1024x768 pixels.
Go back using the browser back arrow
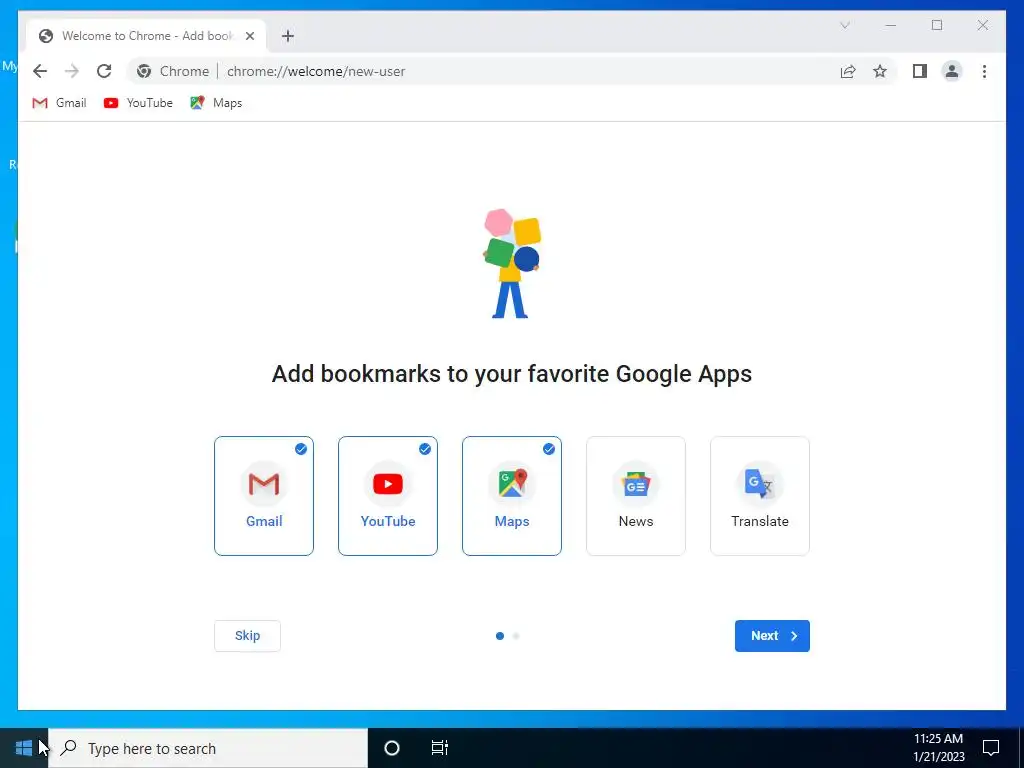coord(40,71)
